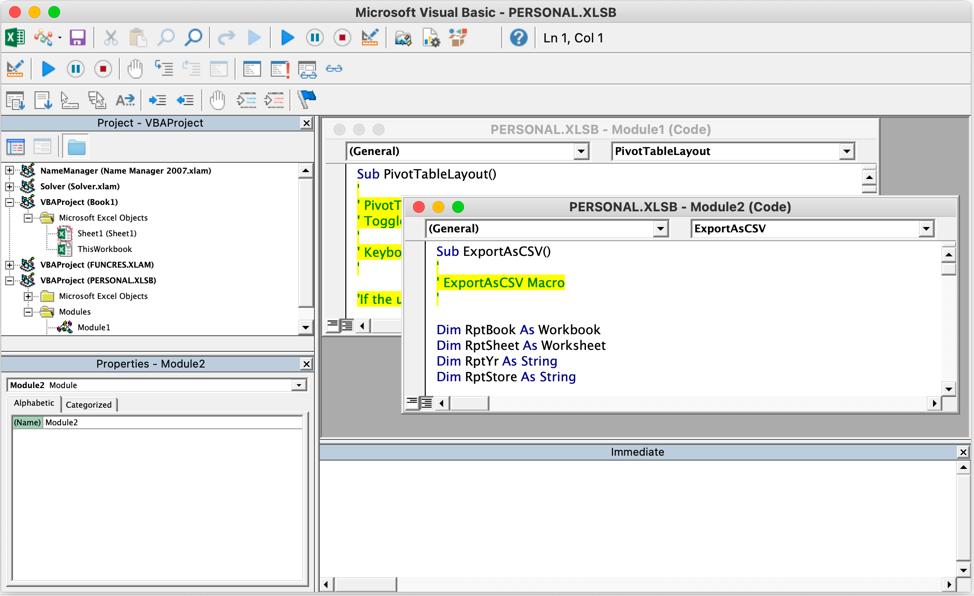Close the Immediate window
The width and height of the screenshot is (974, 596).
coord(963,452)
